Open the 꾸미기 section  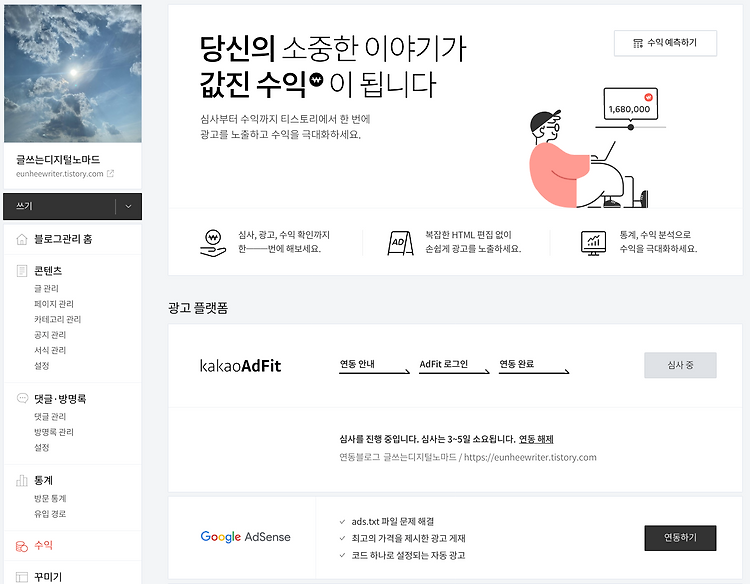[48, 577]
